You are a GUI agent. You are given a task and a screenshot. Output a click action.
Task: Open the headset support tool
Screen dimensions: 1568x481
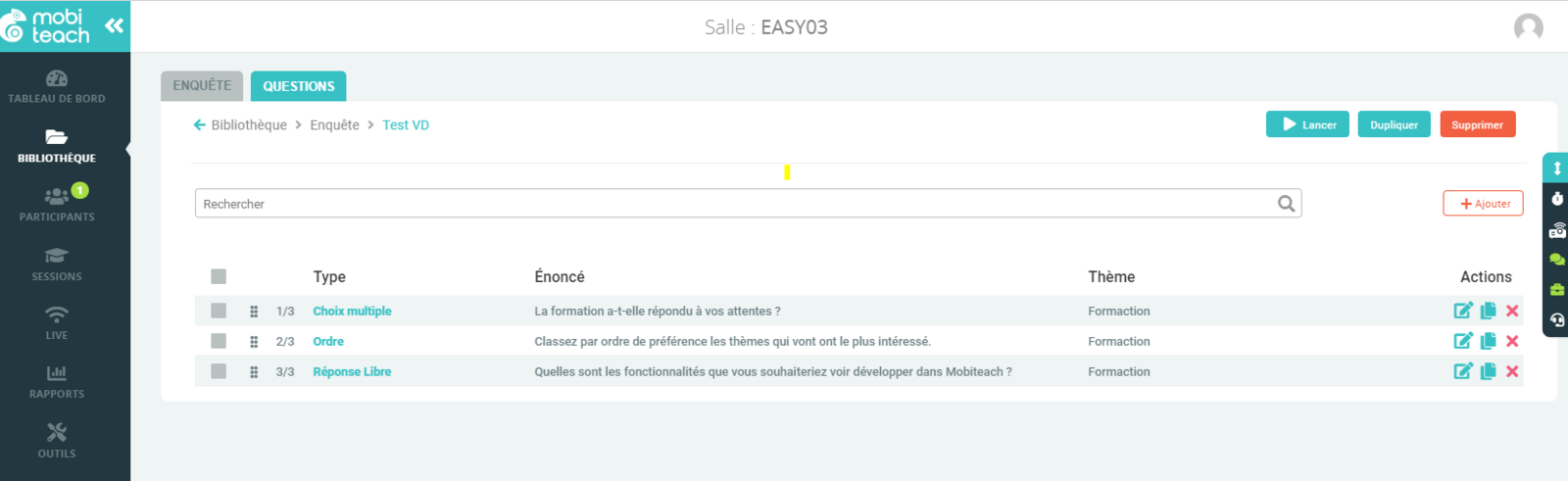pos(1557,319)
